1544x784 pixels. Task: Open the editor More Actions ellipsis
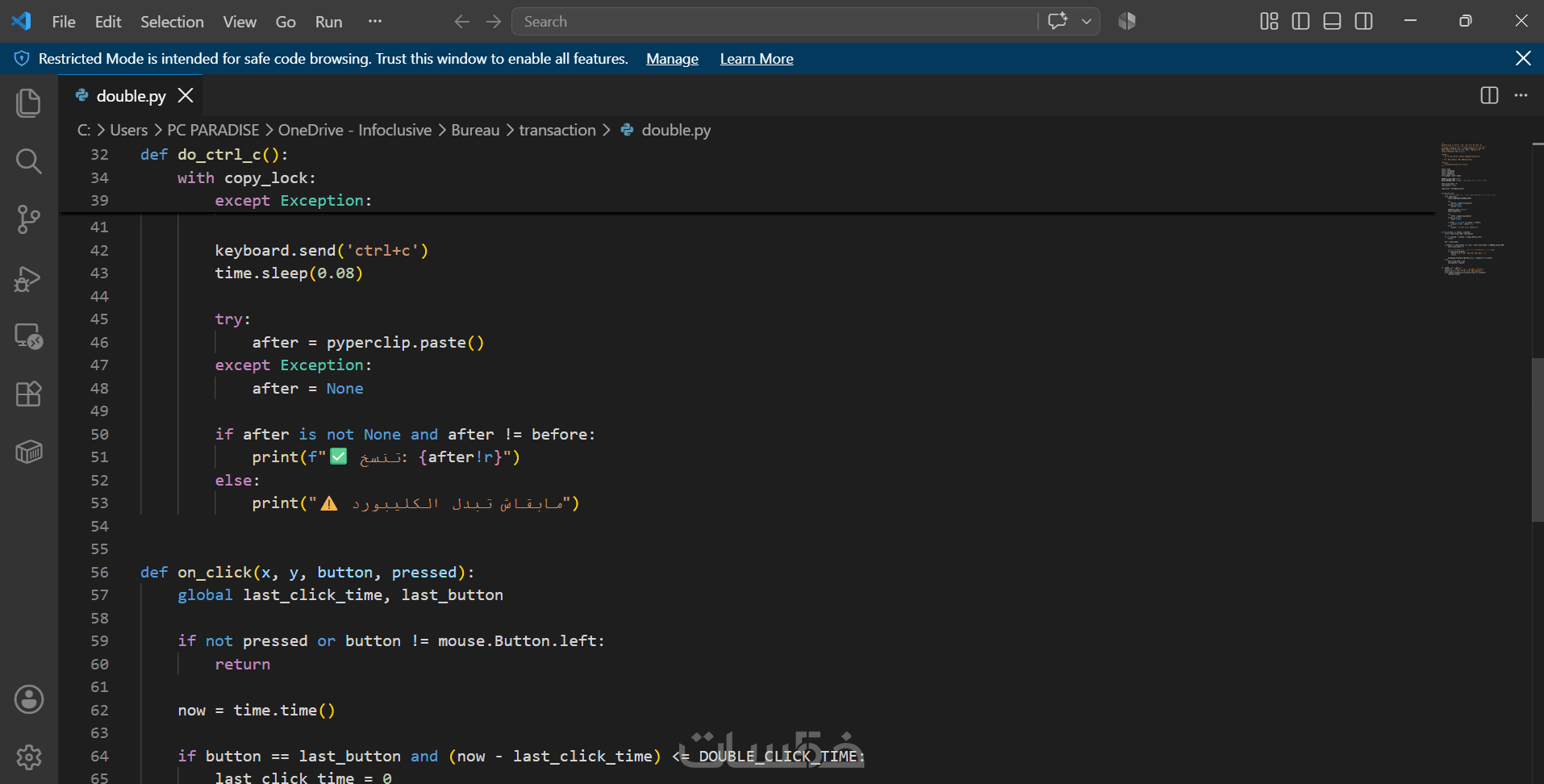[1521, 95]
